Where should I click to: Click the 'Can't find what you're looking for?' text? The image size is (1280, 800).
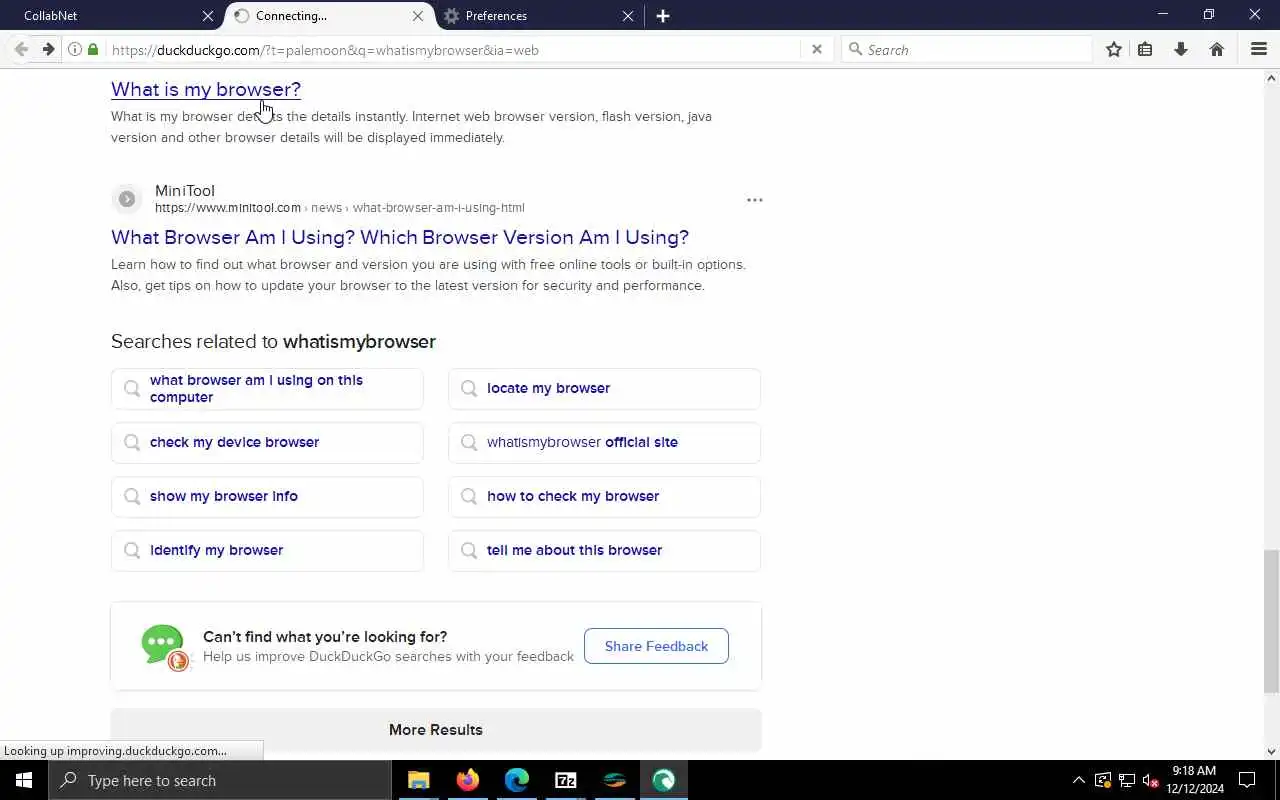click(325, 637)
